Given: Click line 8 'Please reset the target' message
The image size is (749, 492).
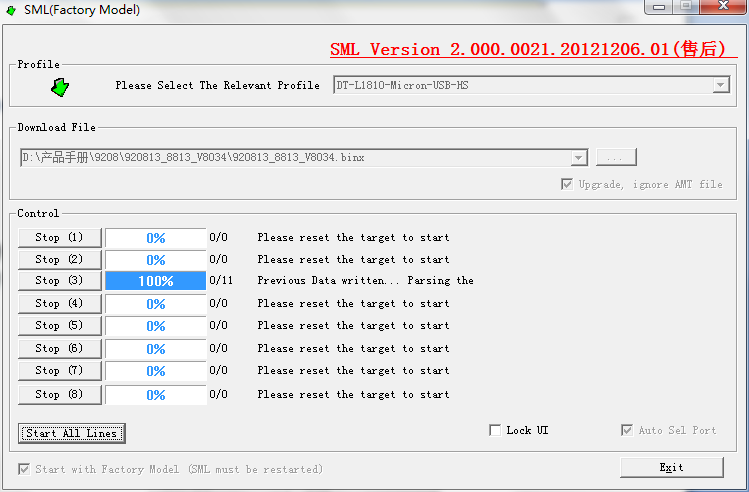Looking at the screenshot, I should [353, 394].
